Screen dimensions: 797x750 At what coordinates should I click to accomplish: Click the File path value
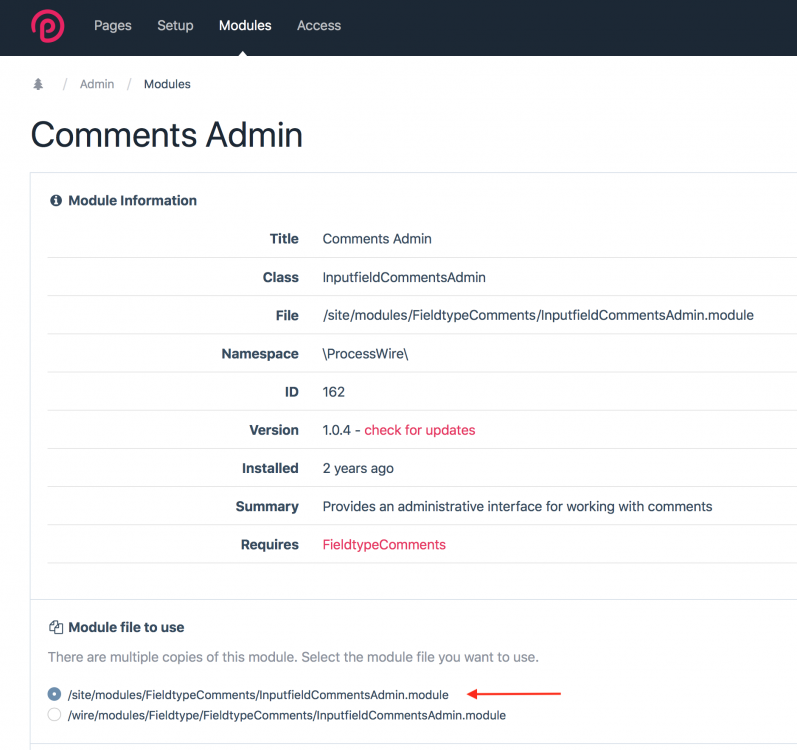[x=538, y=316]
